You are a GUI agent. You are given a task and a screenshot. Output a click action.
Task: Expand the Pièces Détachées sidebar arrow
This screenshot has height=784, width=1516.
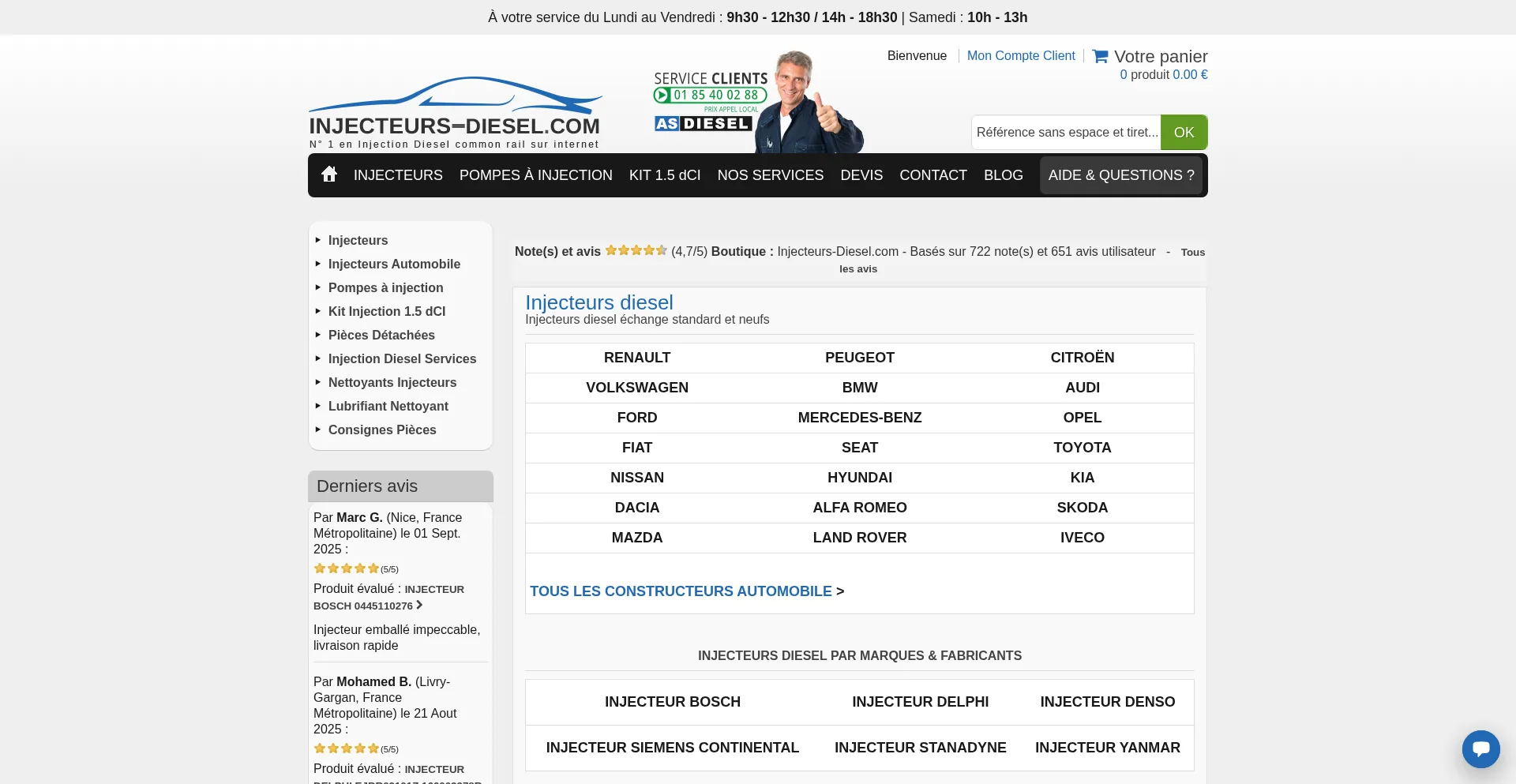pyautogui.click(x=318, y=335)
